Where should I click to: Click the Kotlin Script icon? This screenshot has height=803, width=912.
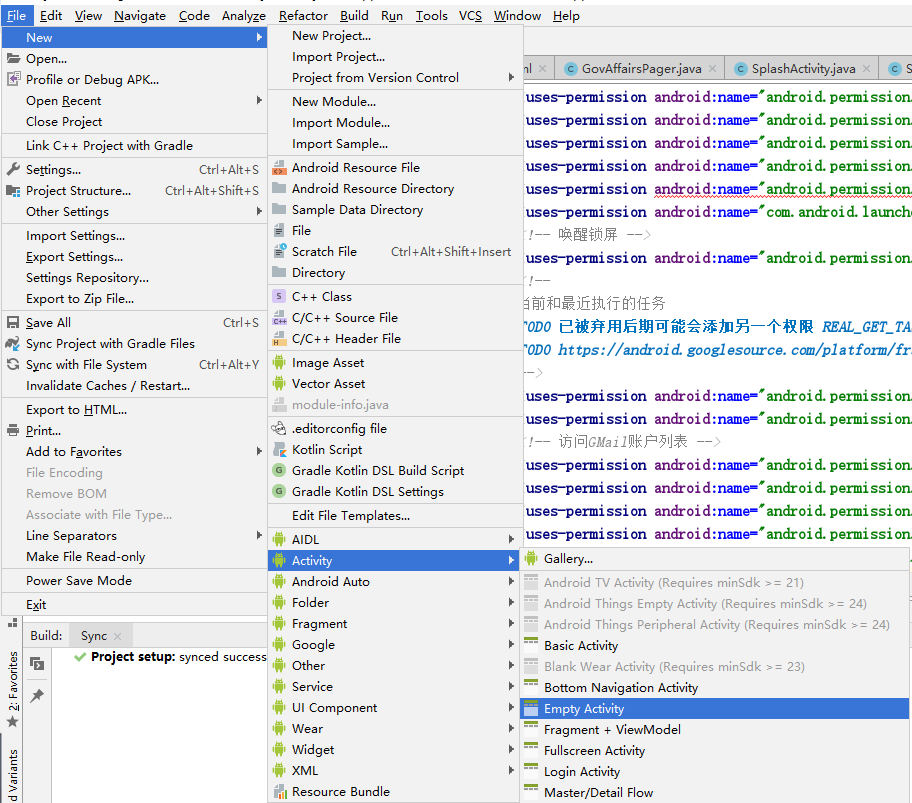coord(279,449)
